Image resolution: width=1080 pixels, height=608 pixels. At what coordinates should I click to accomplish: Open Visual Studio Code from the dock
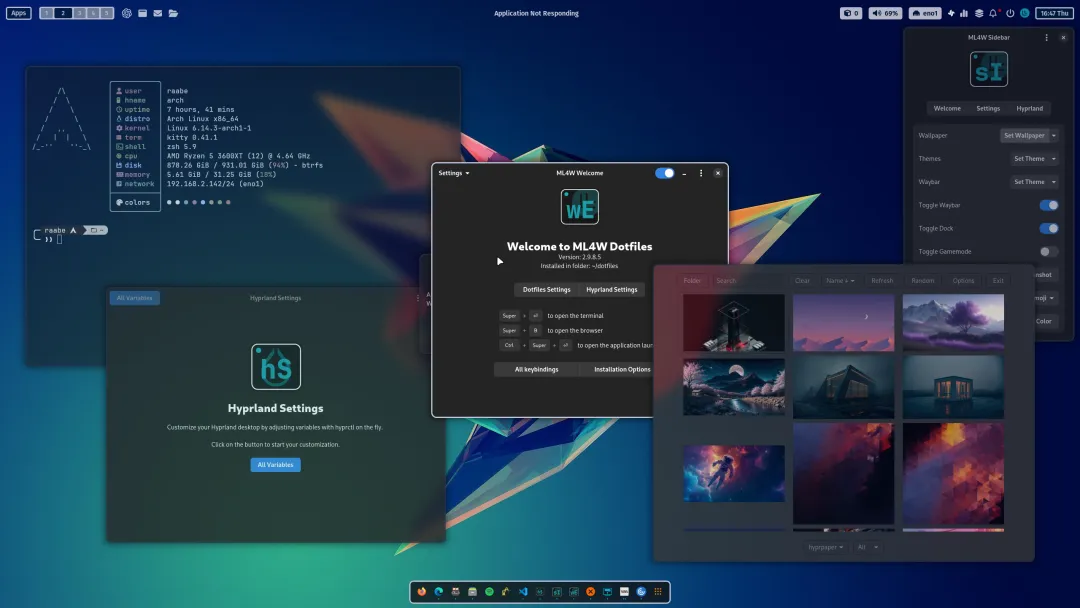click(523, 591)
